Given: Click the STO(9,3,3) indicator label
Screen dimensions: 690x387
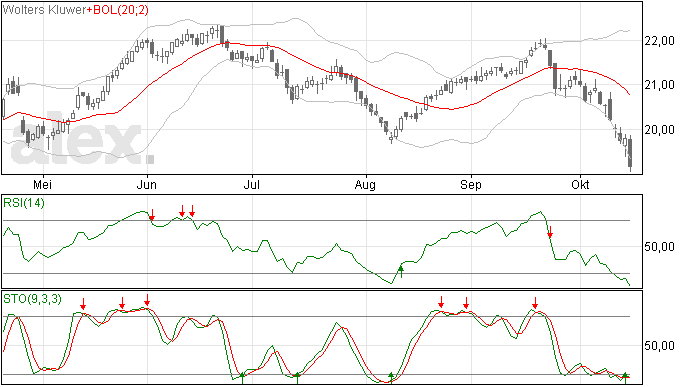Looking at the screenshot, I should point(33,299).
